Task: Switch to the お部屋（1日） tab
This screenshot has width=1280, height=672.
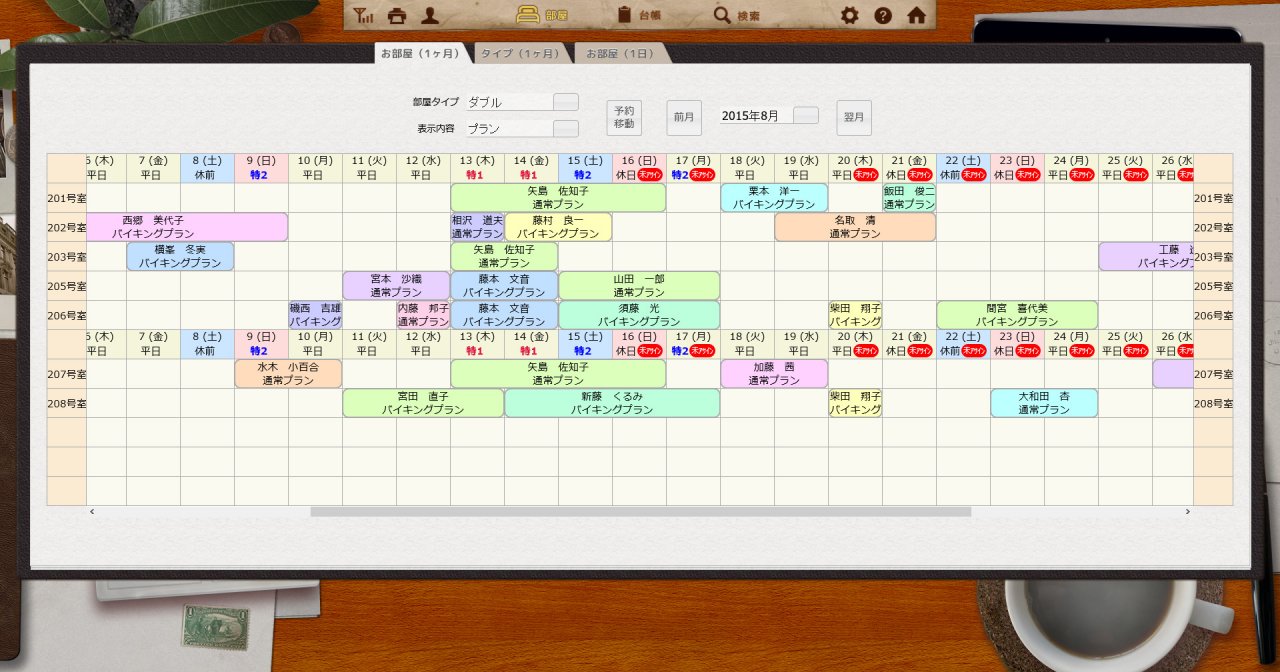Action: pyautogui.click(x=620, y=53)
